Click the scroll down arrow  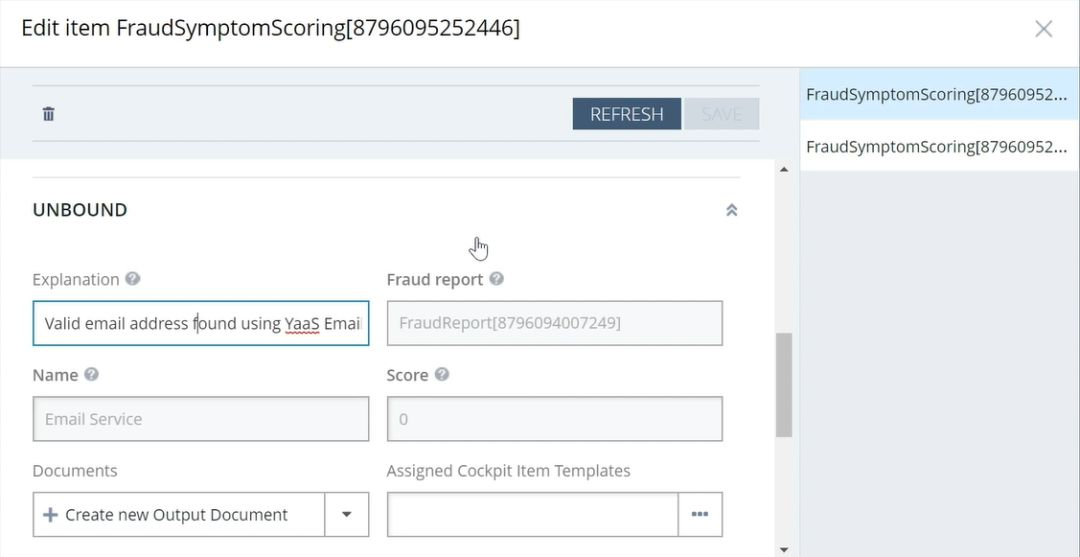(784, 549)
